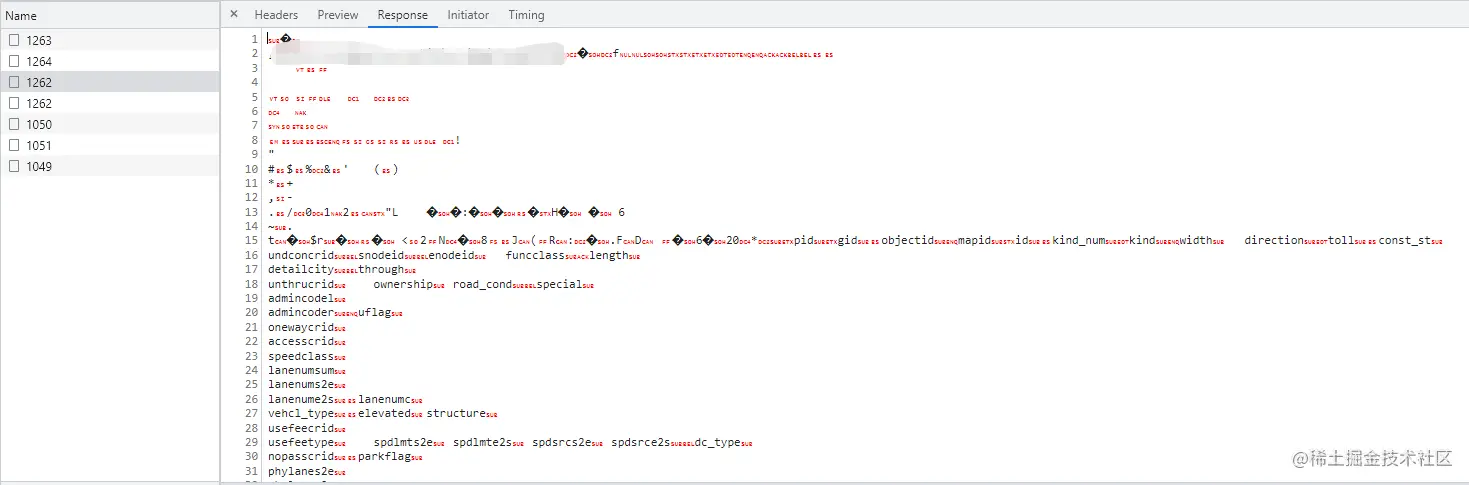This screenshot has height=485, width=1469.
Task: Click 'phylanes2e' on response line 31
Action: point(301,471)
